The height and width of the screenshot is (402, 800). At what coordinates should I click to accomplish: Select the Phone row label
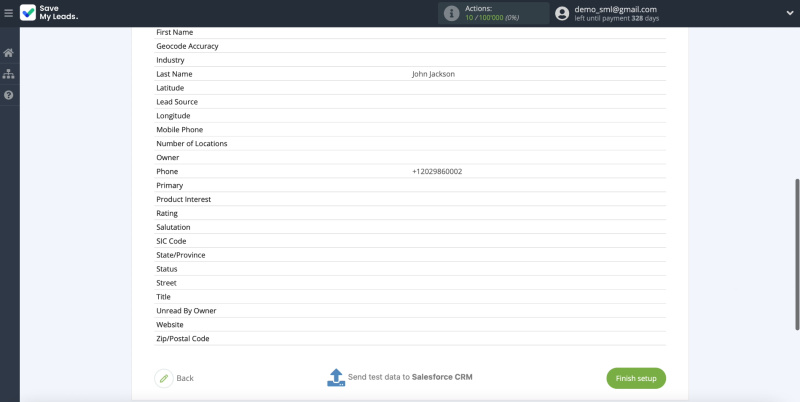click(167, 171)
